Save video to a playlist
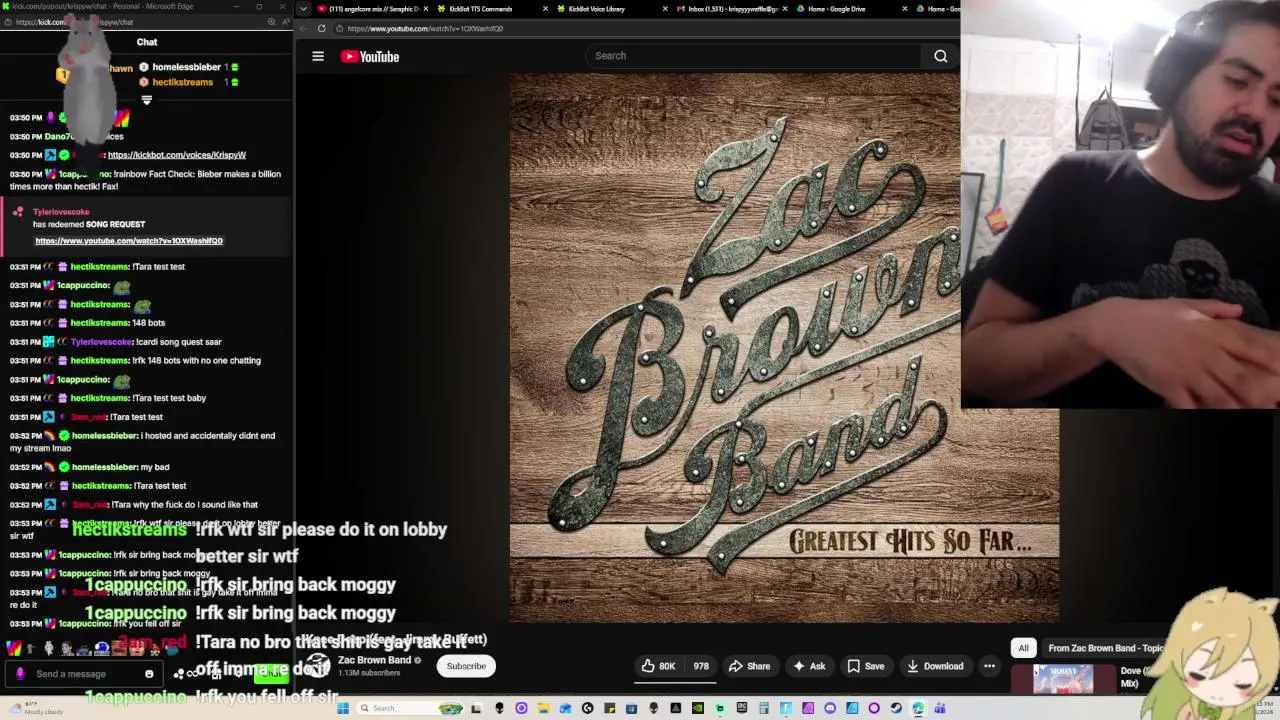 (865, 666)
